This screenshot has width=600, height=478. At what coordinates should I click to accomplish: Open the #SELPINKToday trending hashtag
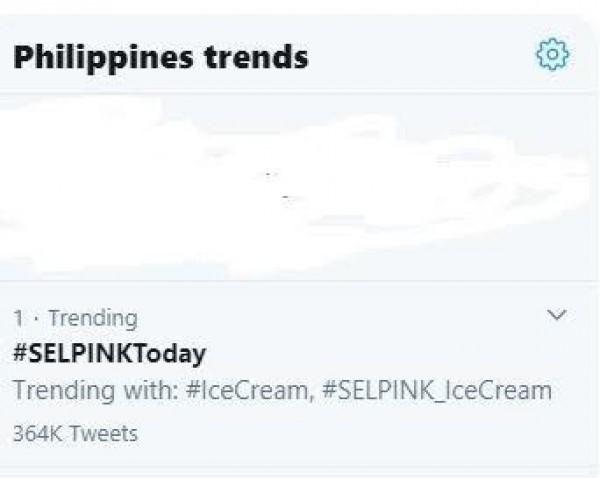coord(109,353)
